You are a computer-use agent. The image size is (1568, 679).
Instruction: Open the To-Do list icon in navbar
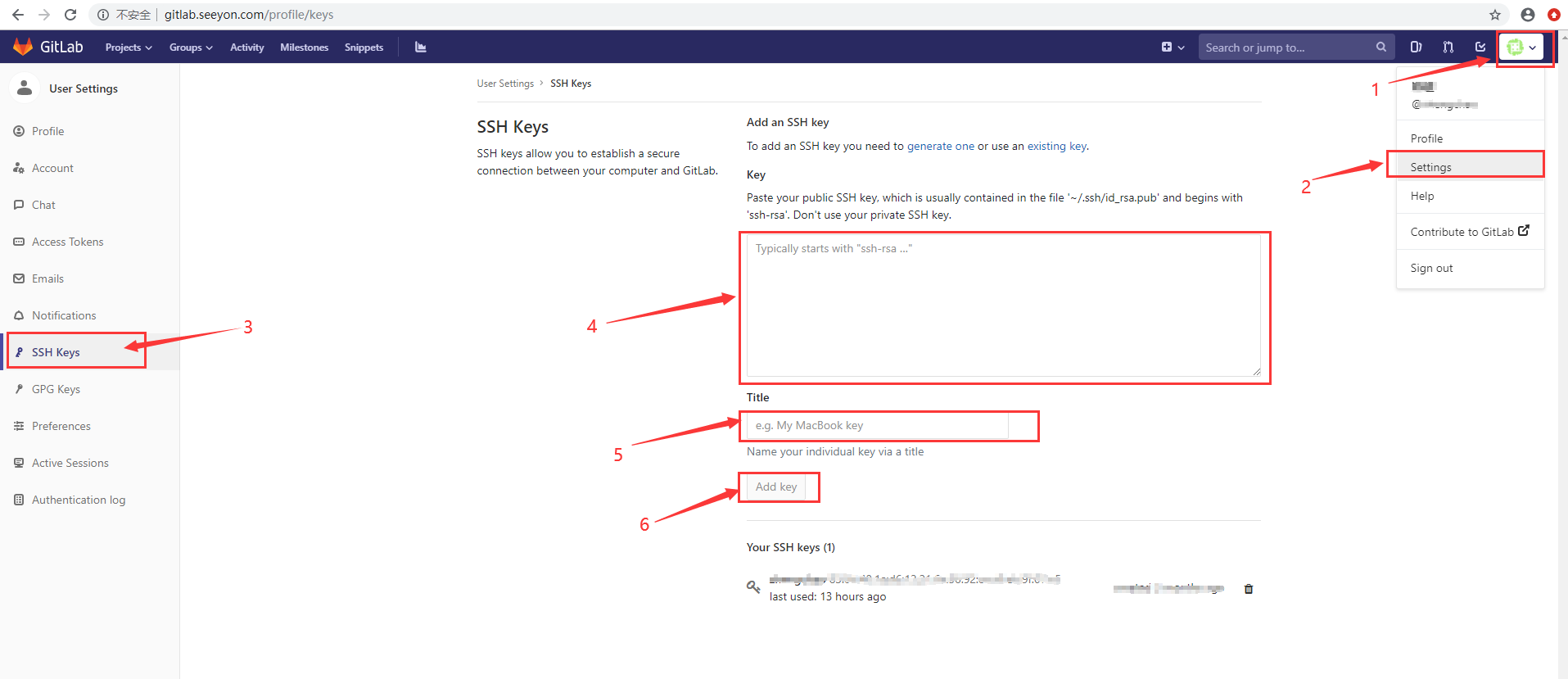tap(1480, 47)
